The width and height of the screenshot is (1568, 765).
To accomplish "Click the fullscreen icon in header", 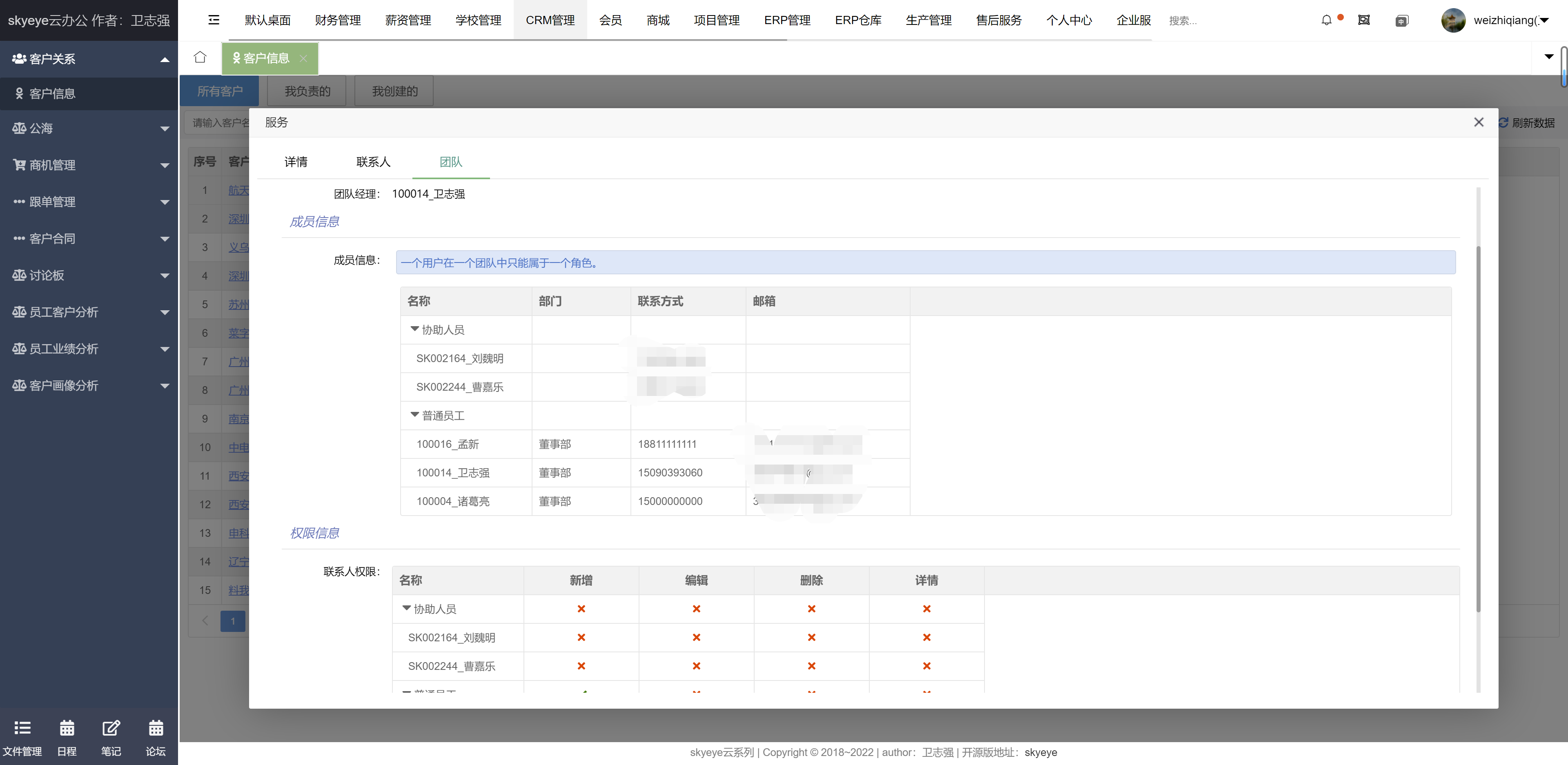I will pyautogui.click(x=1364, y=20).
